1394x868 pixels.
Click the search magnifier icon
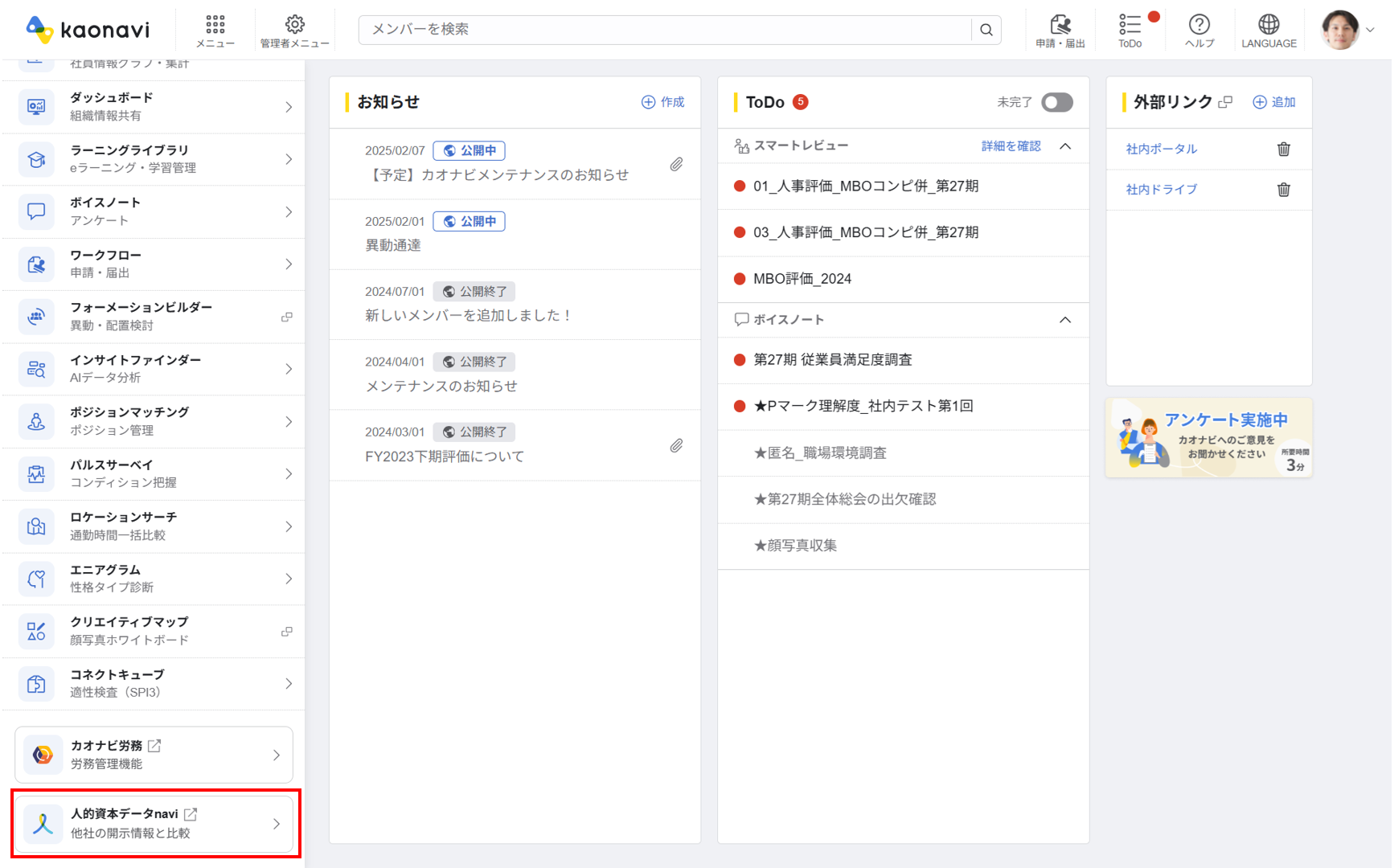(986, 30)
